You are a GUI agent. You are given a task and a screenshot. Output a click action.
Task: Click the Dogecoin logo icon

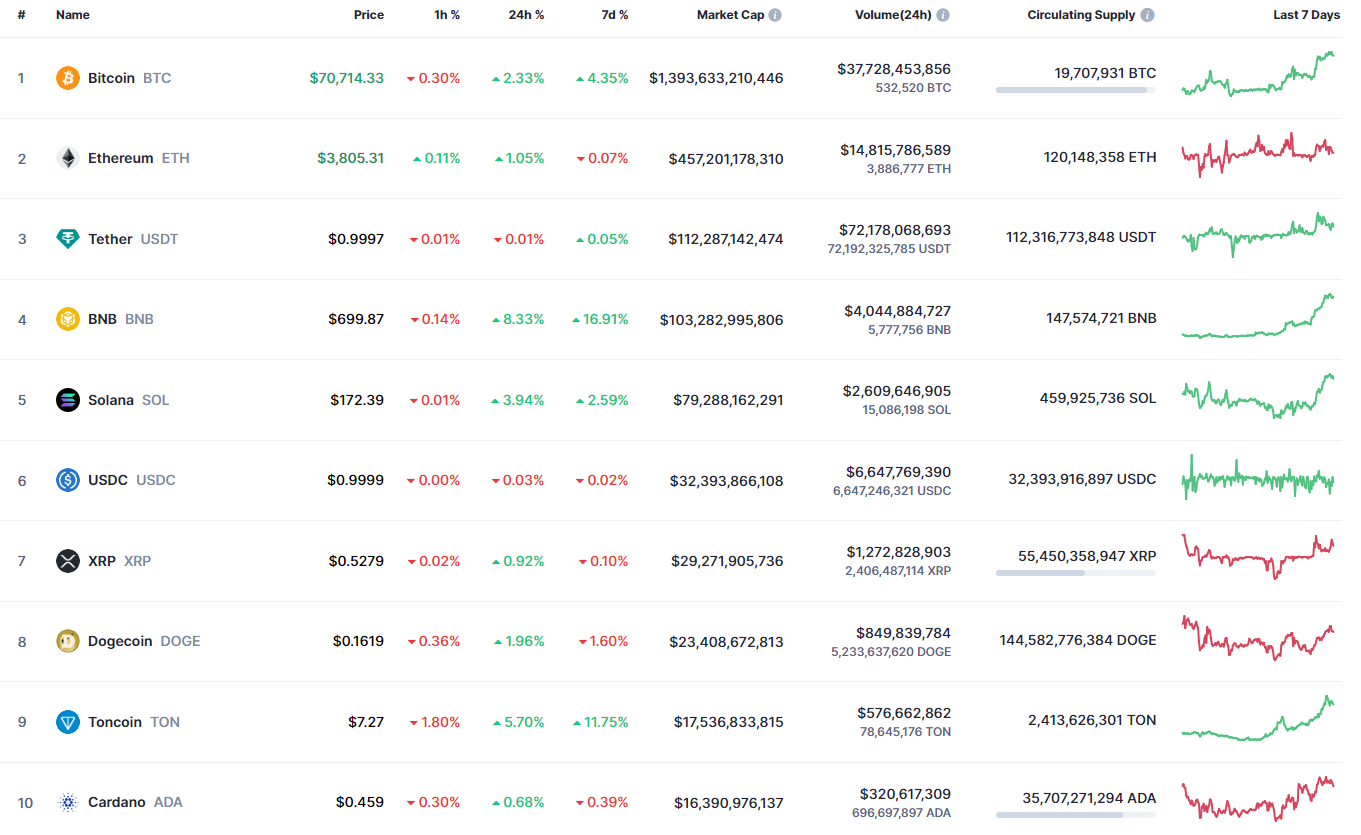(67, 641)
